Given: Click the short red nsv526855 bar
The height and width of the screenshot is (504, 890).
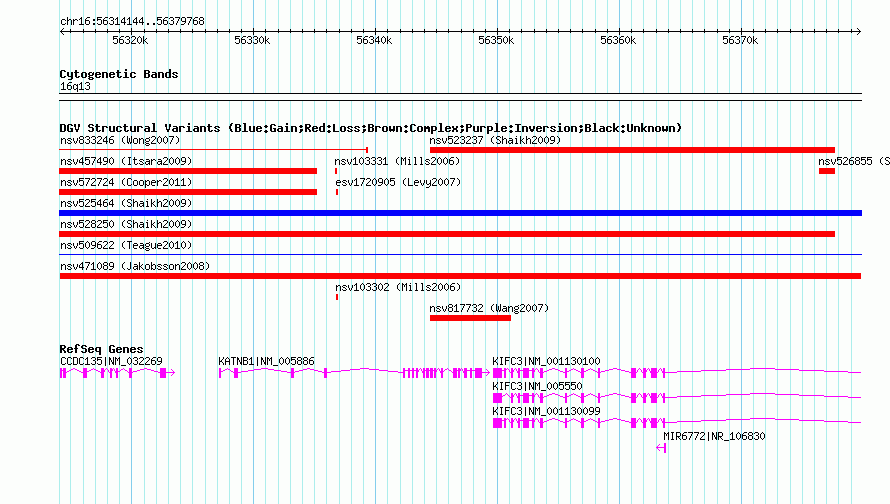Looking at the screenshot, I should pos(827,171).
